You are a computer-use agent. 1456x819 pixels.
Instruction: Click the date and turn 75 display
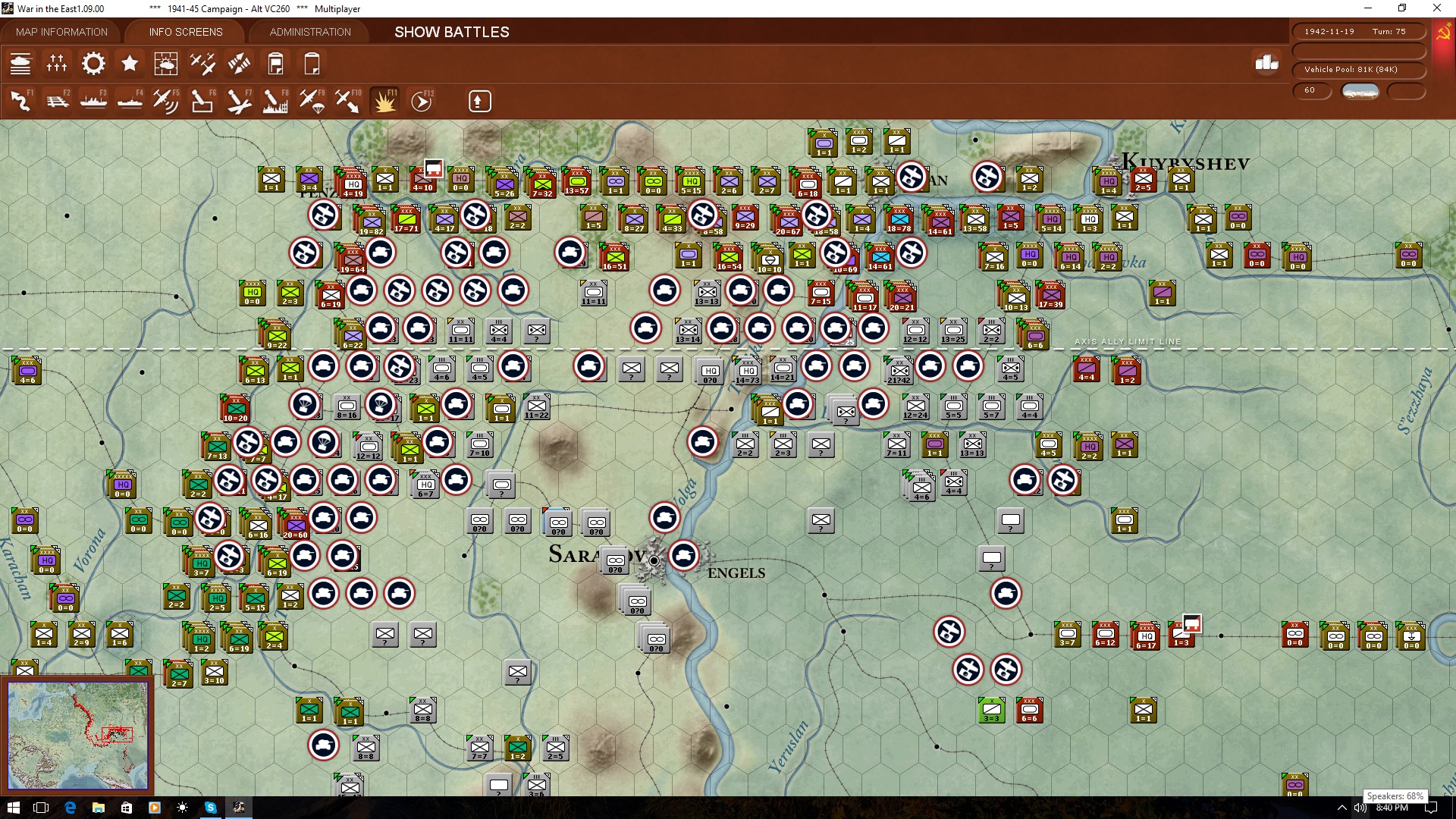pos(1359,31)
